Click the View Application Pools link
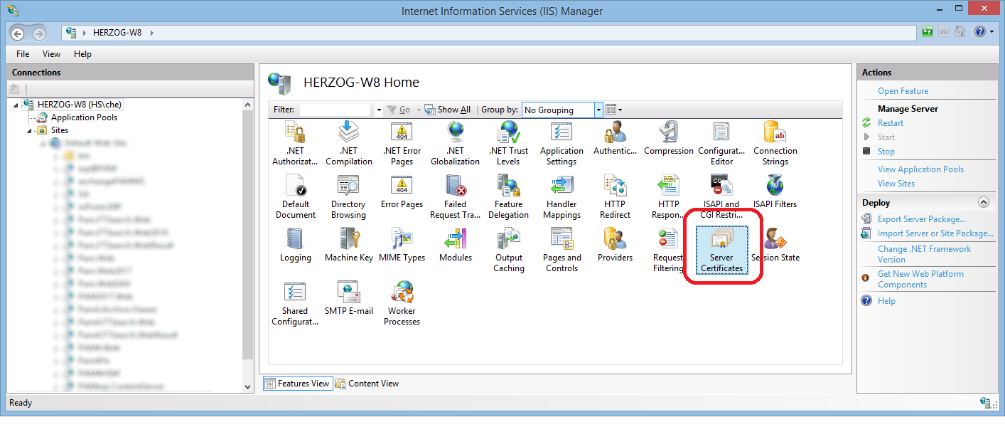The height and width of the screenshot is (427, 1005). 920,169
